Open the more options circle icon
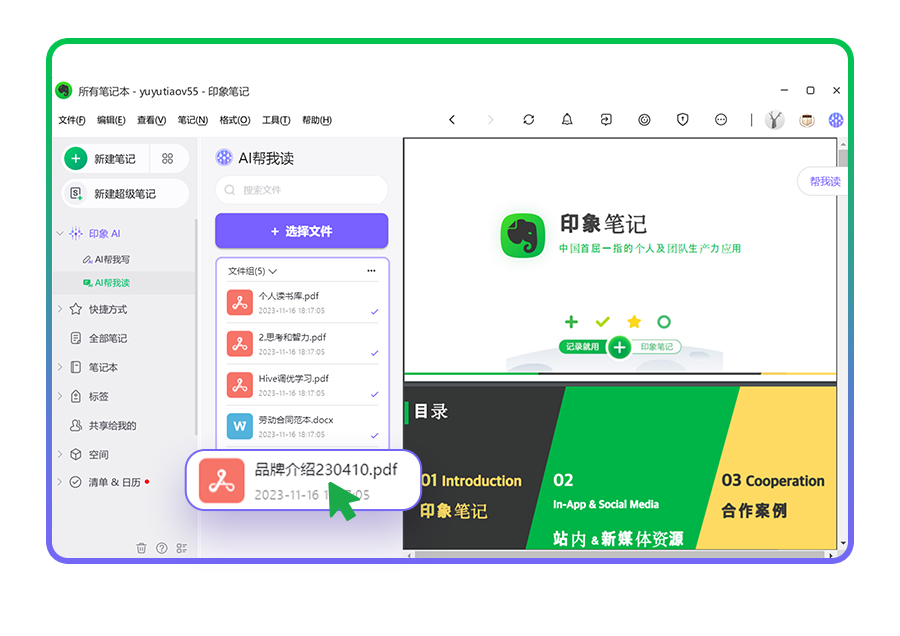900x636 pixels. coord(721,119)
